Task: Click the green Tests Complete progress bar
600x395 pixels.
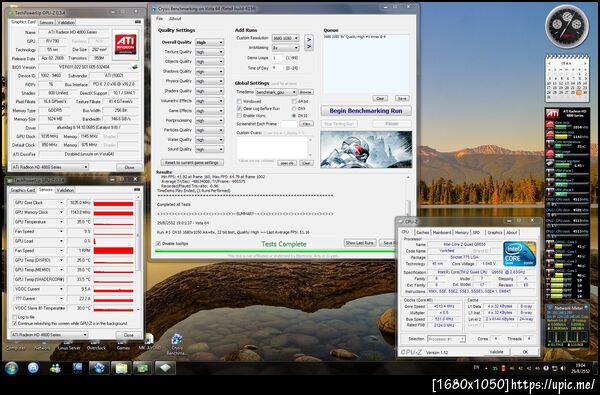Action: pyautogui.click(x=275, y=251)
